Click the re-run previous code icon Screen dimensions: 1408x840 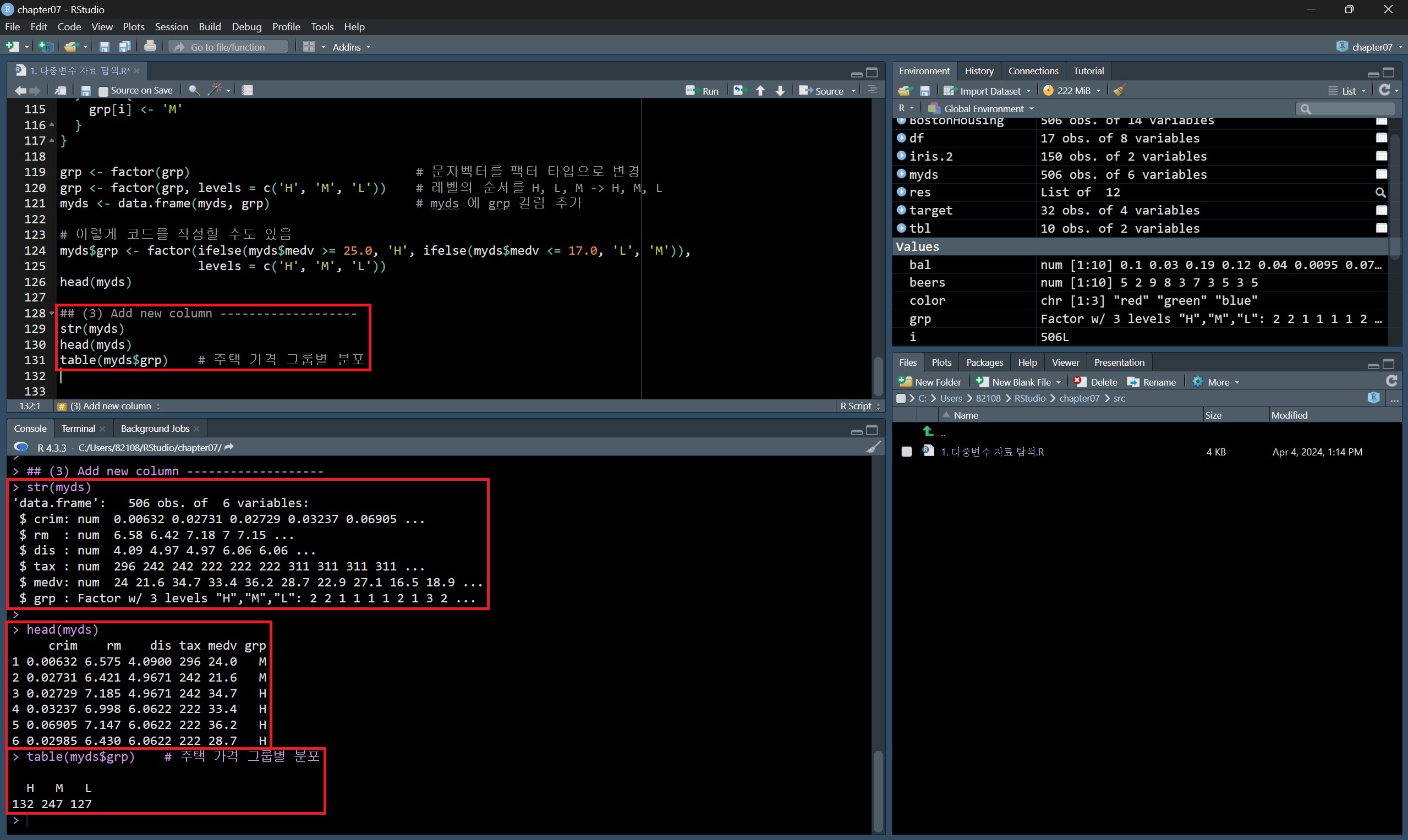click(x=739, y=91)
